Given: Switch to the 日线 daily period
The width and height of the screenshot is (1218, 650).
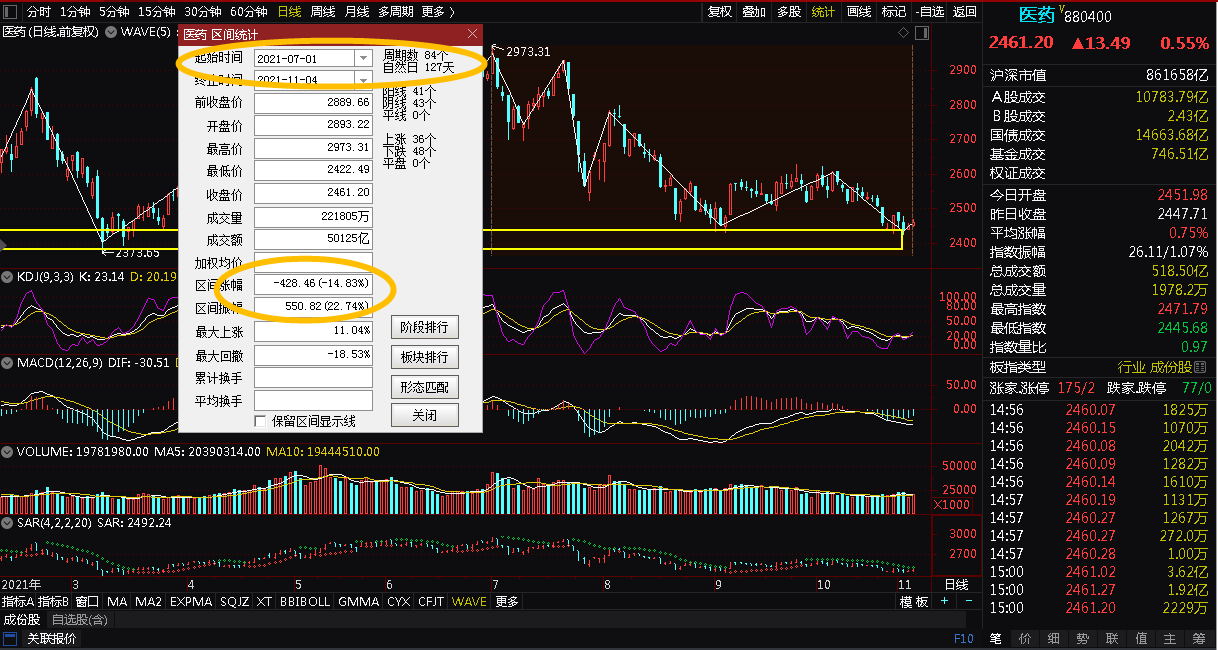Looking at the screenshot, I should (289, 12).
